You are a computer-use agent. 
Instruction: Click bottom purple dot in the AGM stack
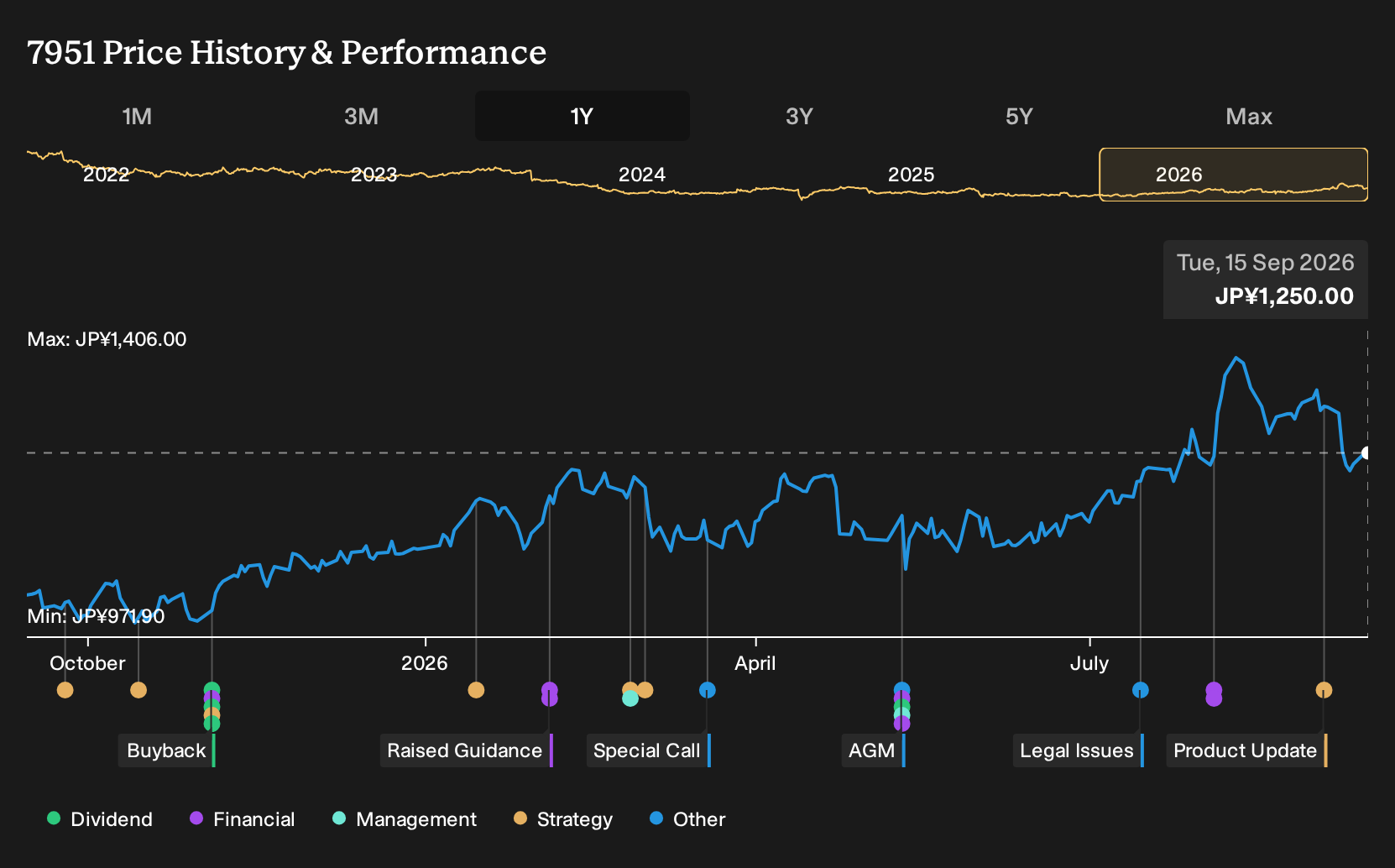pyautogui.click(x=901, y=724)
